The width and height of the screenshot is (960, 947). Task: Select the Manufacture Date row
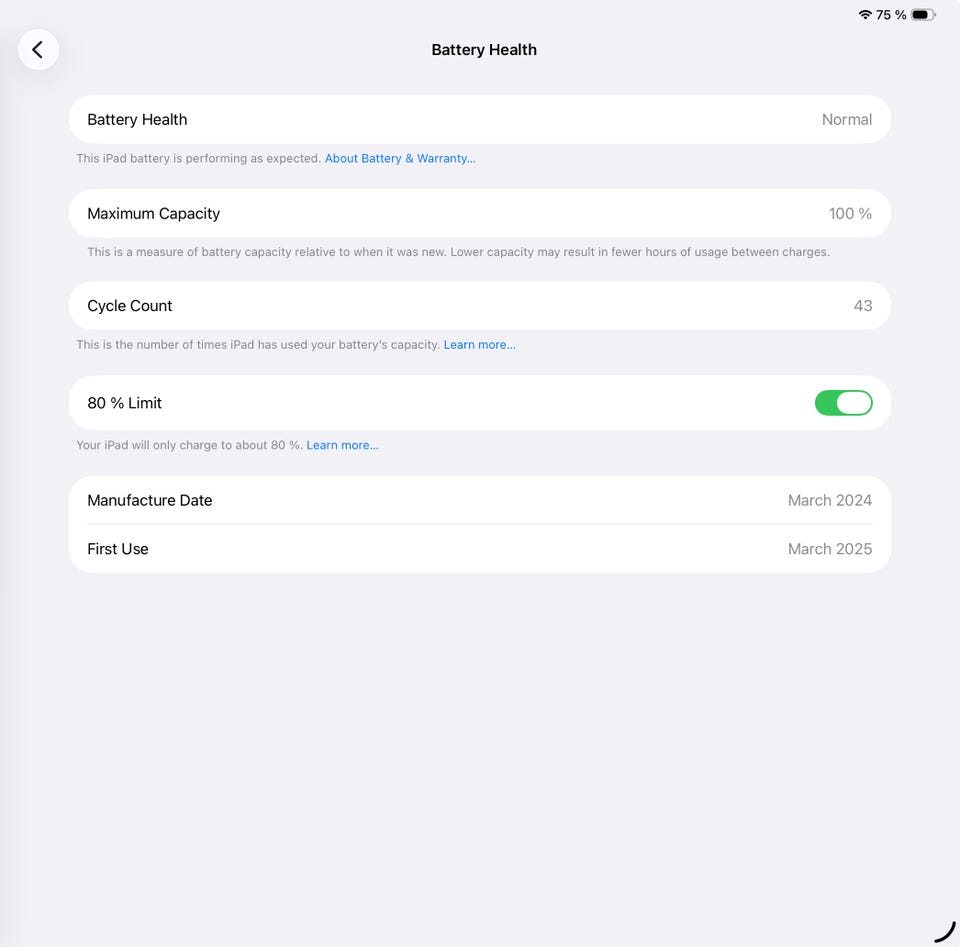pyautogui.click(x=479, y=500)
